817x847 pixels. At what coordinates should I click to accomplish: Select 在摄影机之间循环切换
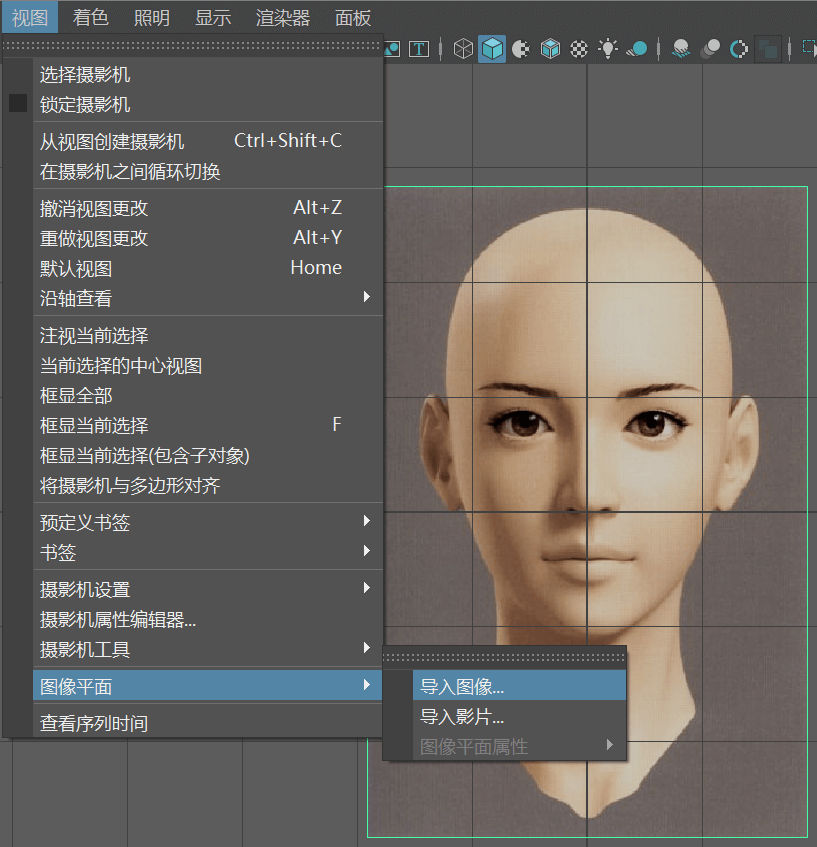[x=208, y=172]
